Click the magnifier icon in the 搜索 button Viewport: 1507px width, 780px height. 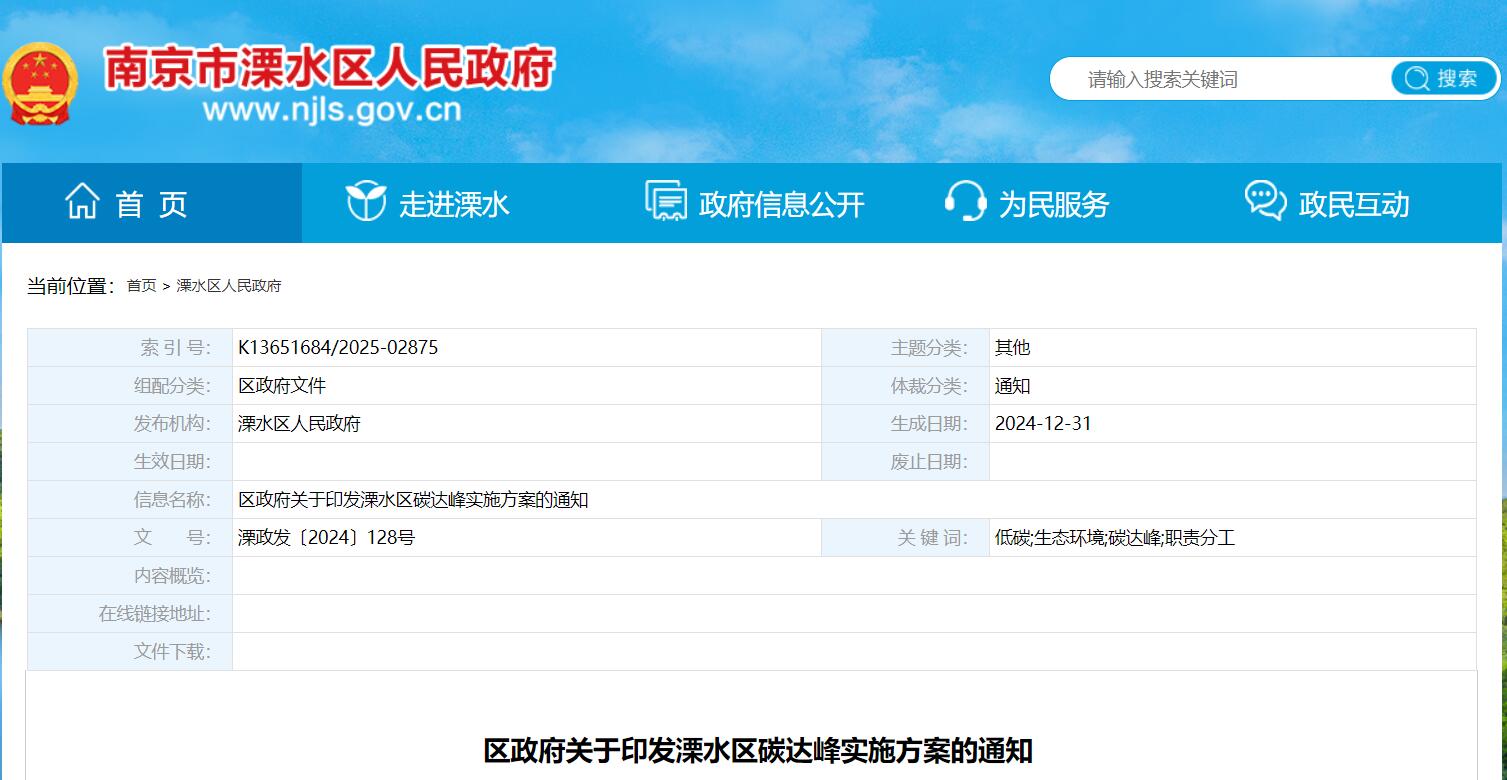1416,79
